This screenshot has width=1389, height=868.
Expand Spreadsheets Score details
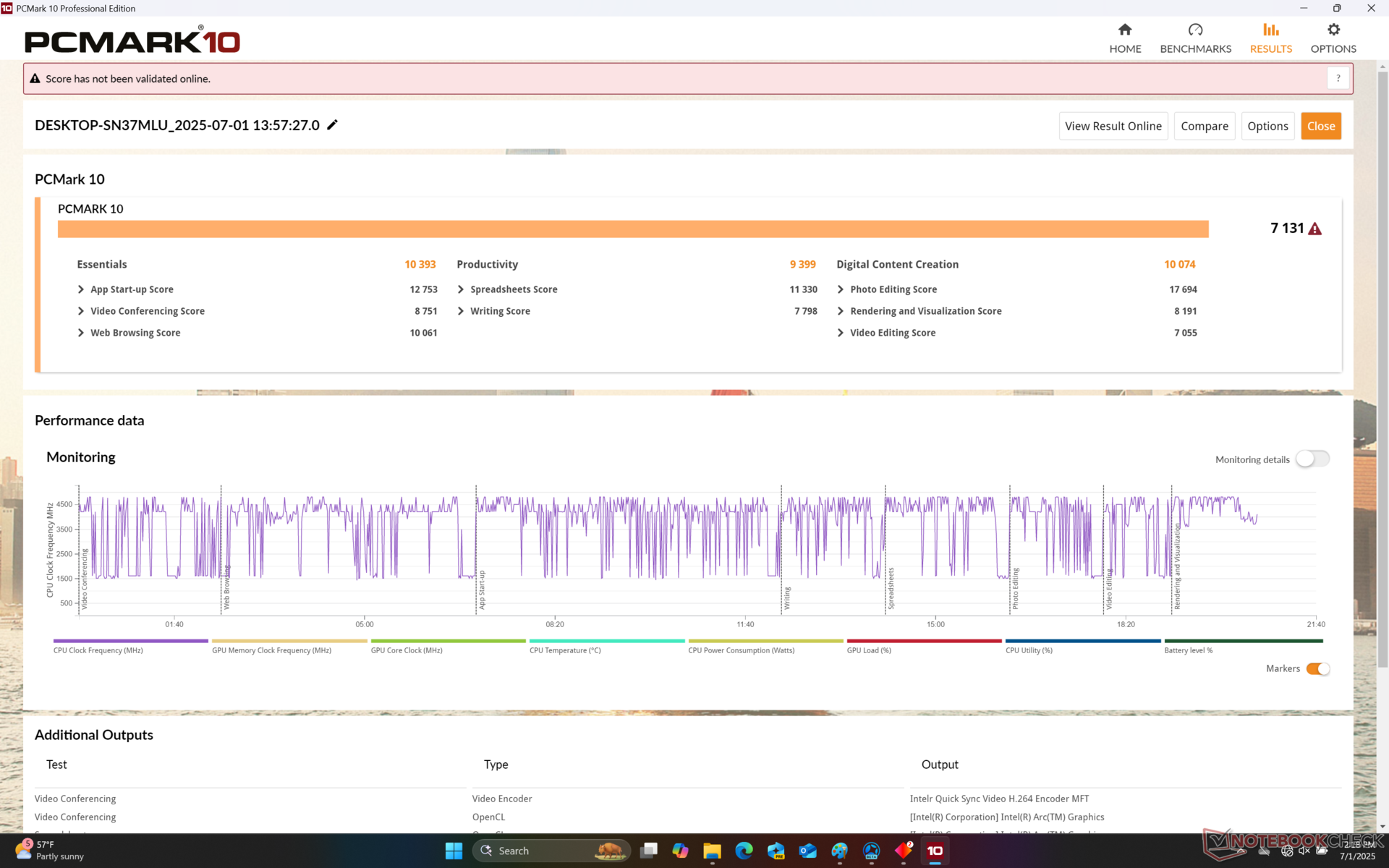[x=461, y=289]
